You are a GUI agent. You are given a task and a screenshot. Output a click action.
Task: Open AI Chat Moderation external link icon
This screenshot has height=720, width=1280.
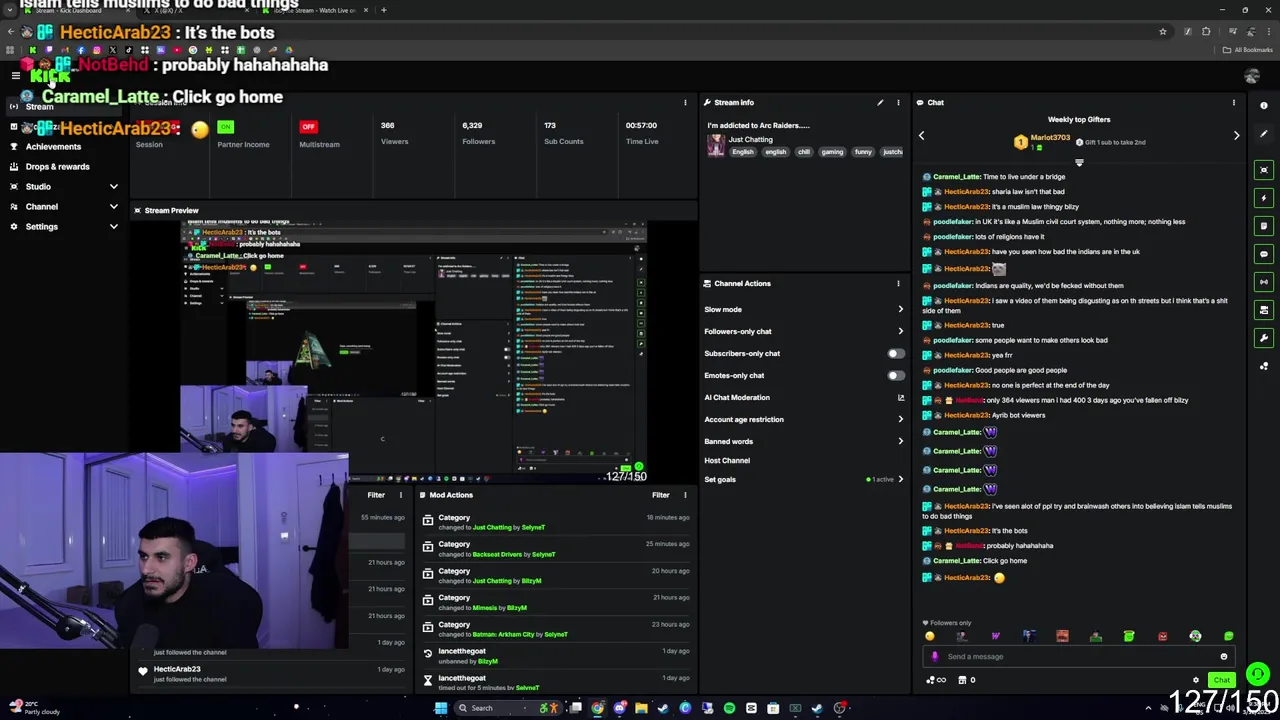pyautogui.click(x=900, y=397)
